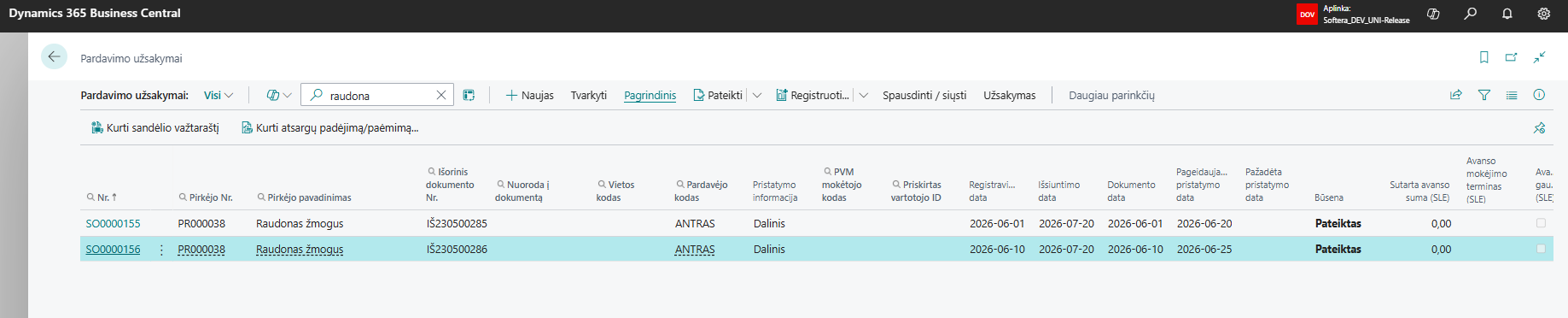Select date 2026-06-20
Image resolution: width=1568 pixels, height=318 pixels.
coord(1204,223)
